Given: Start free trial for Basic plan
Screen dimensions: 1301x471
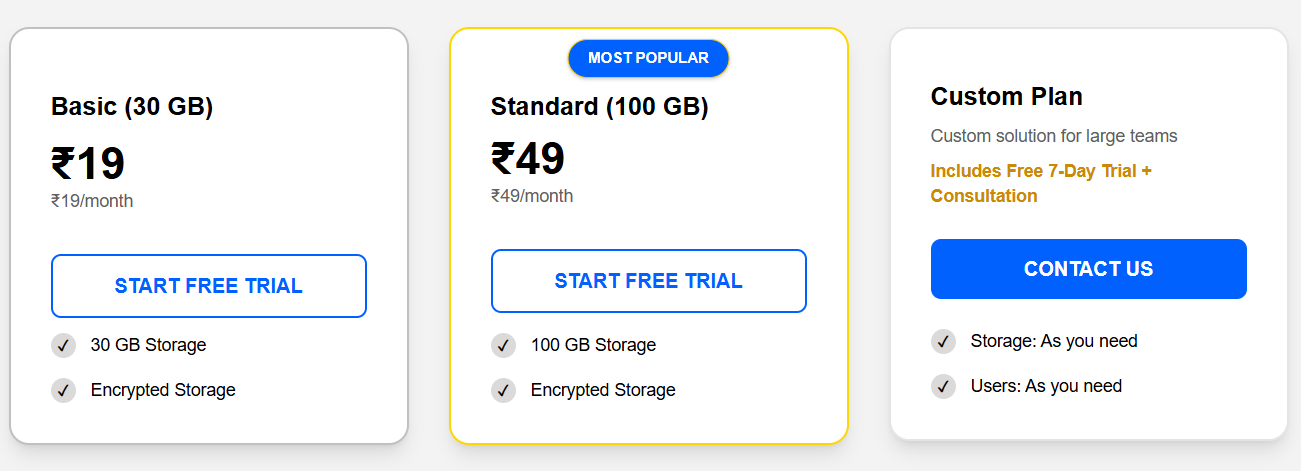Looking at the screenshot, I should [208, 286].
